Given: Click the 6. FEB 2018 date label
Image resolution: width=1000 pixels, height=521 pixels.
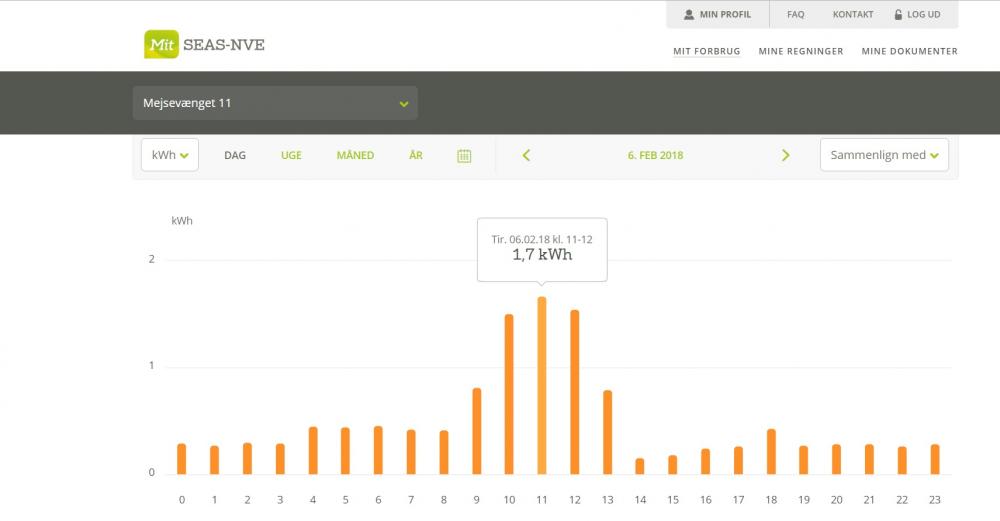Looking at the screenshot, I should (x=655, y=155).
